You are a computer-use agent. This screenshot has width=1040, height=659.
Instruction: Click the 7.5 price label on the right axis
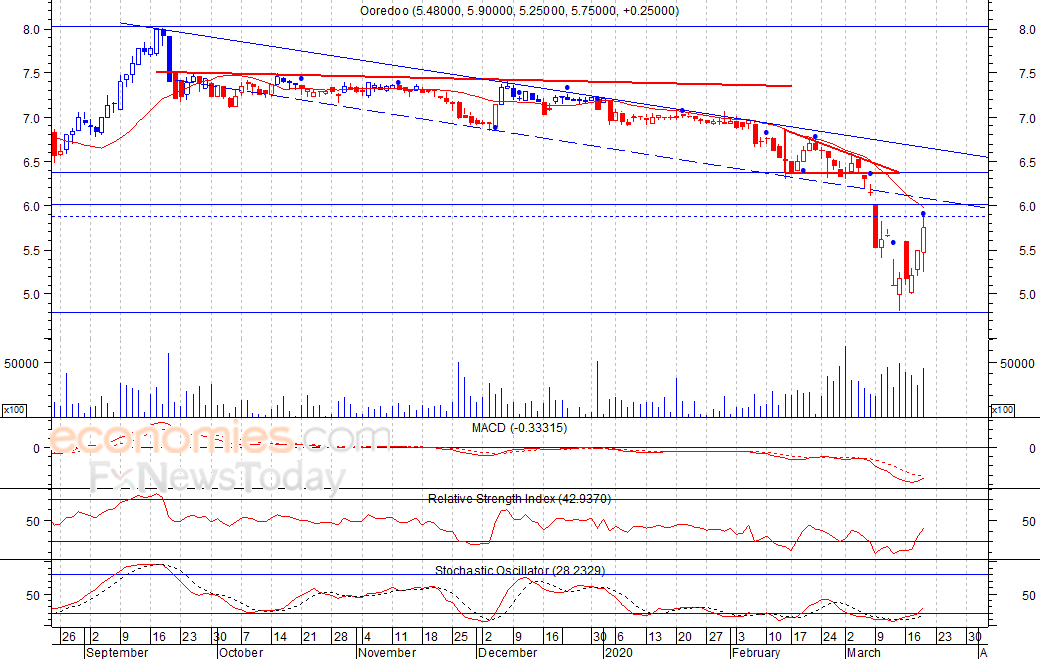(1027, 74)
